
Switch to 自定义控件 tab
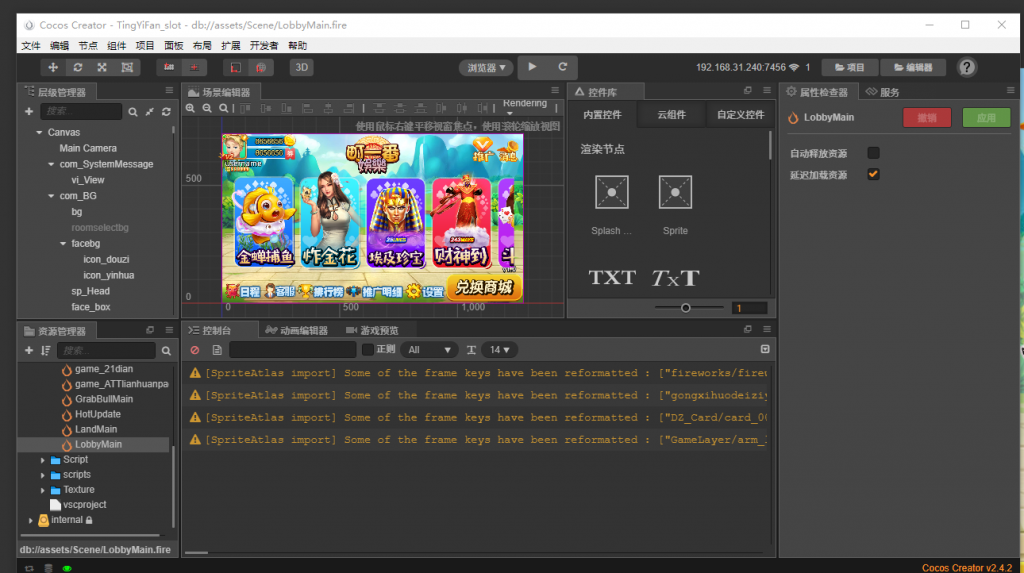740,114
